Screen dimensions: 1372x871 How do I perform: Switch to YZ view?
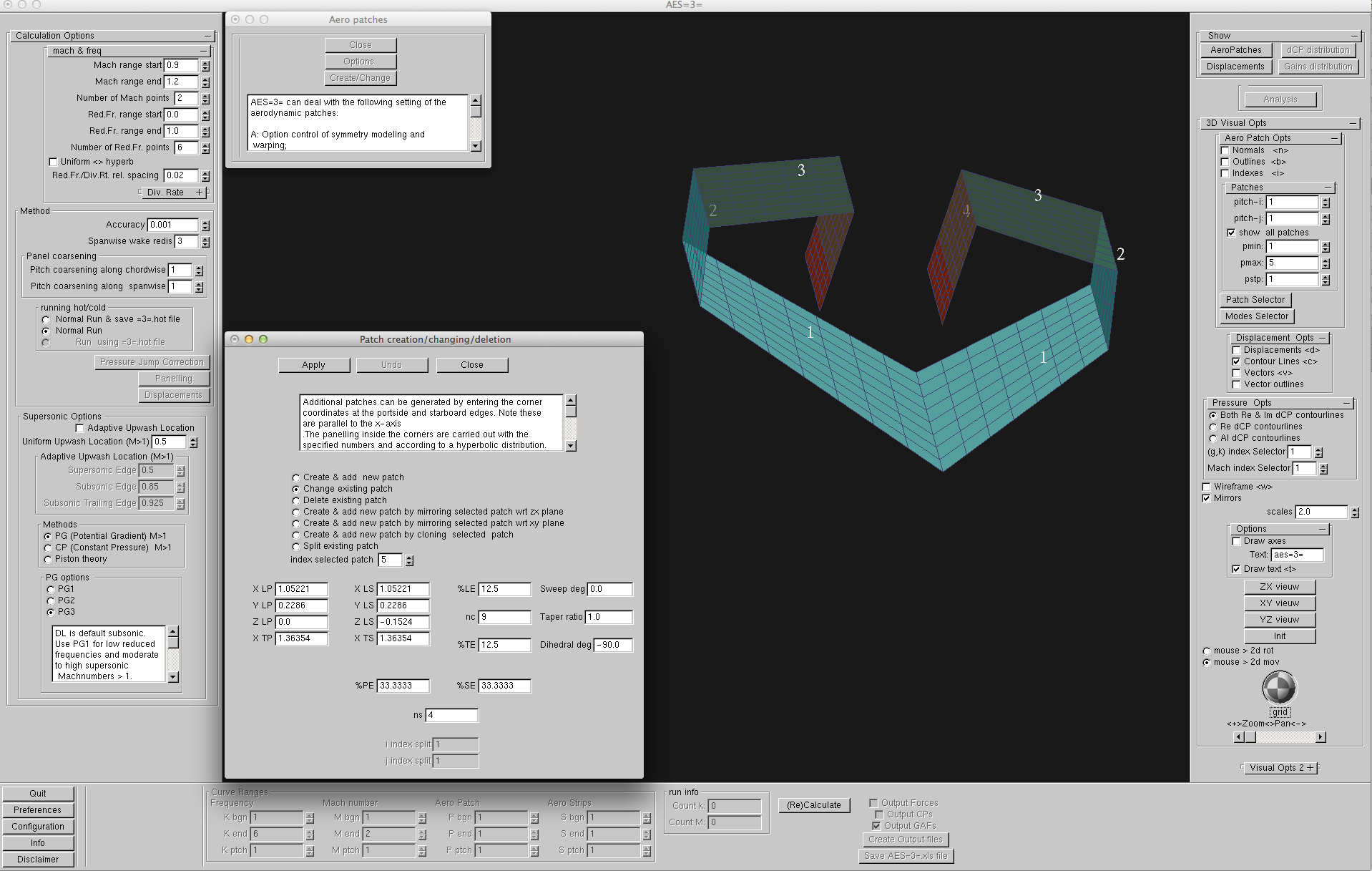(x=1280, y=620)
